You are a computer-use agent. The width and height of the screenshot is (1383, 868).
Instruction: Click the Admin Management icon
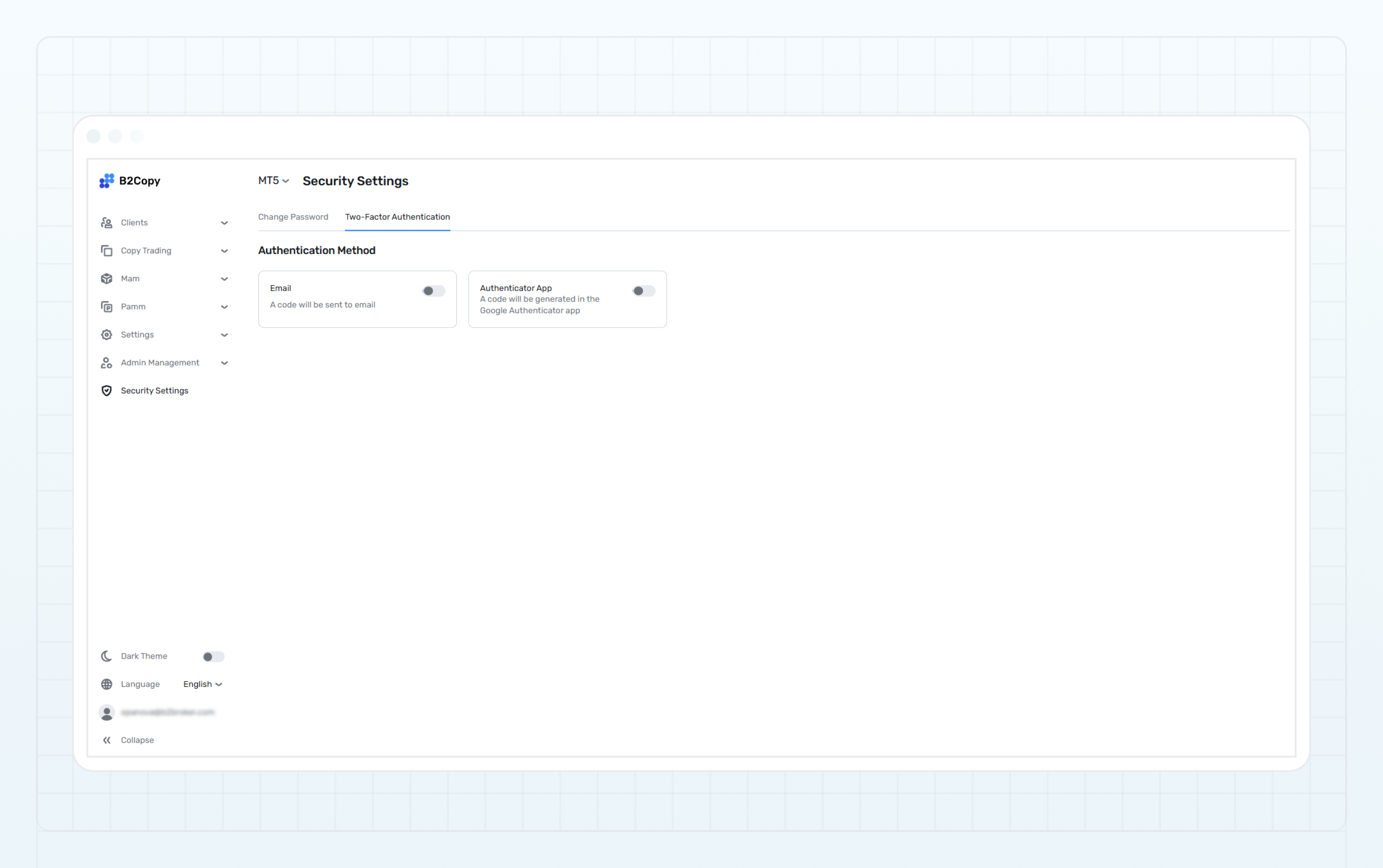pyautogui.click(x=107, y=362)
